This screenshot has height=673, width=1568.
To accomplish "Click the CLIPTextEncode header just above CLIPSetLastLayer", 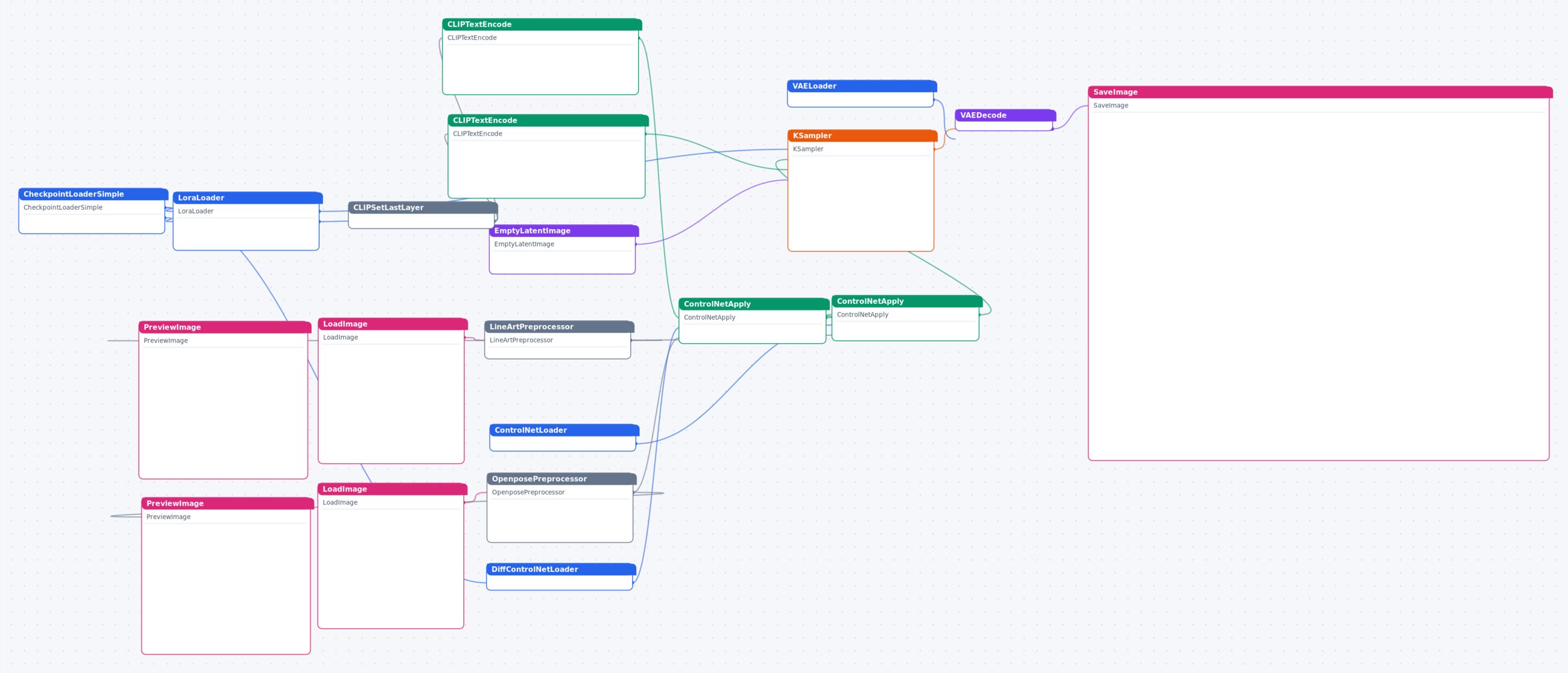I will click(x=548, y=121).
